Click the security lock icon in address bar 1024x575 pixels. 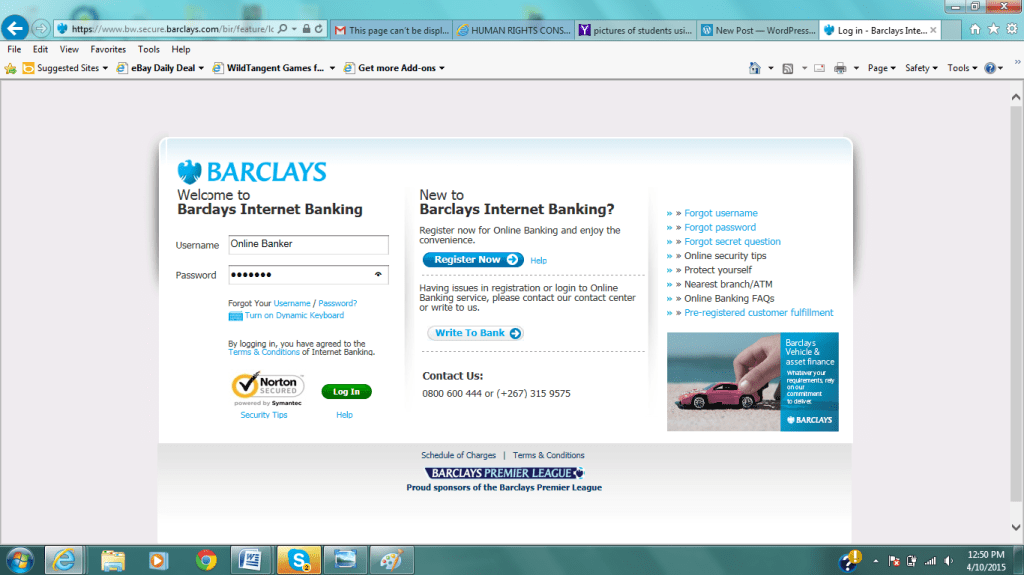306,29
